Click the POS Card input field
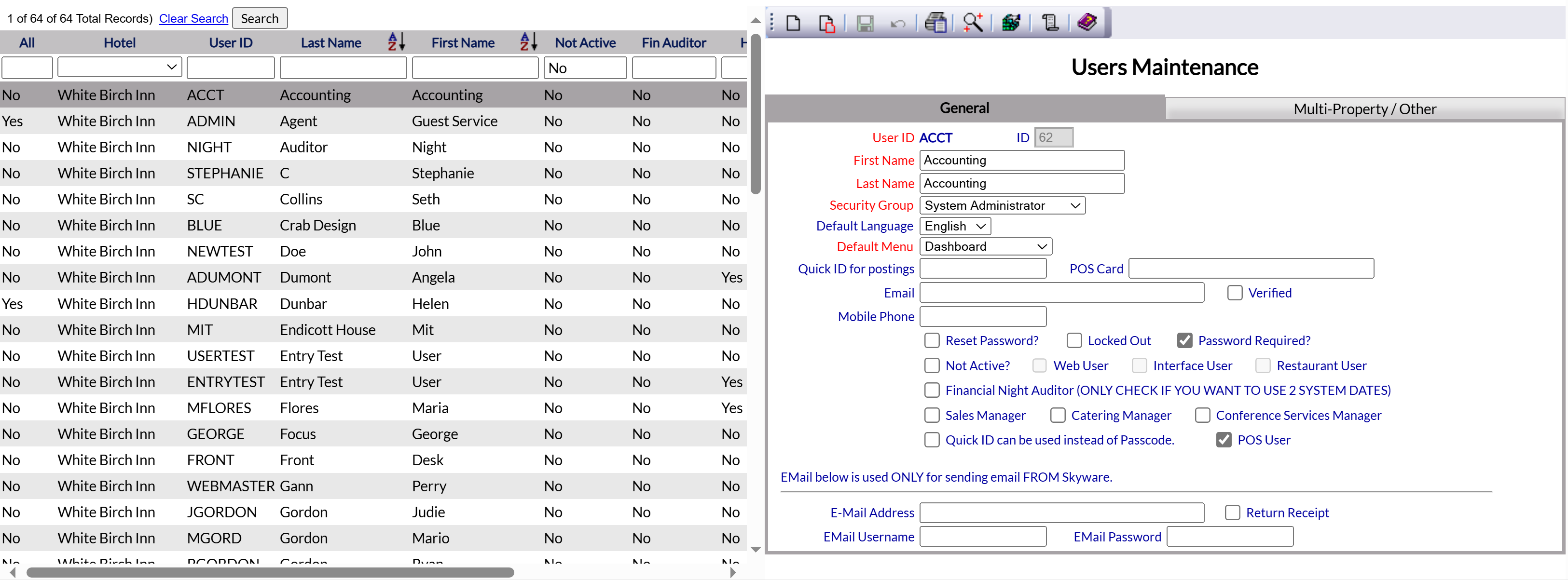This screenshot has width=1568, height=580. (1251, 268)
